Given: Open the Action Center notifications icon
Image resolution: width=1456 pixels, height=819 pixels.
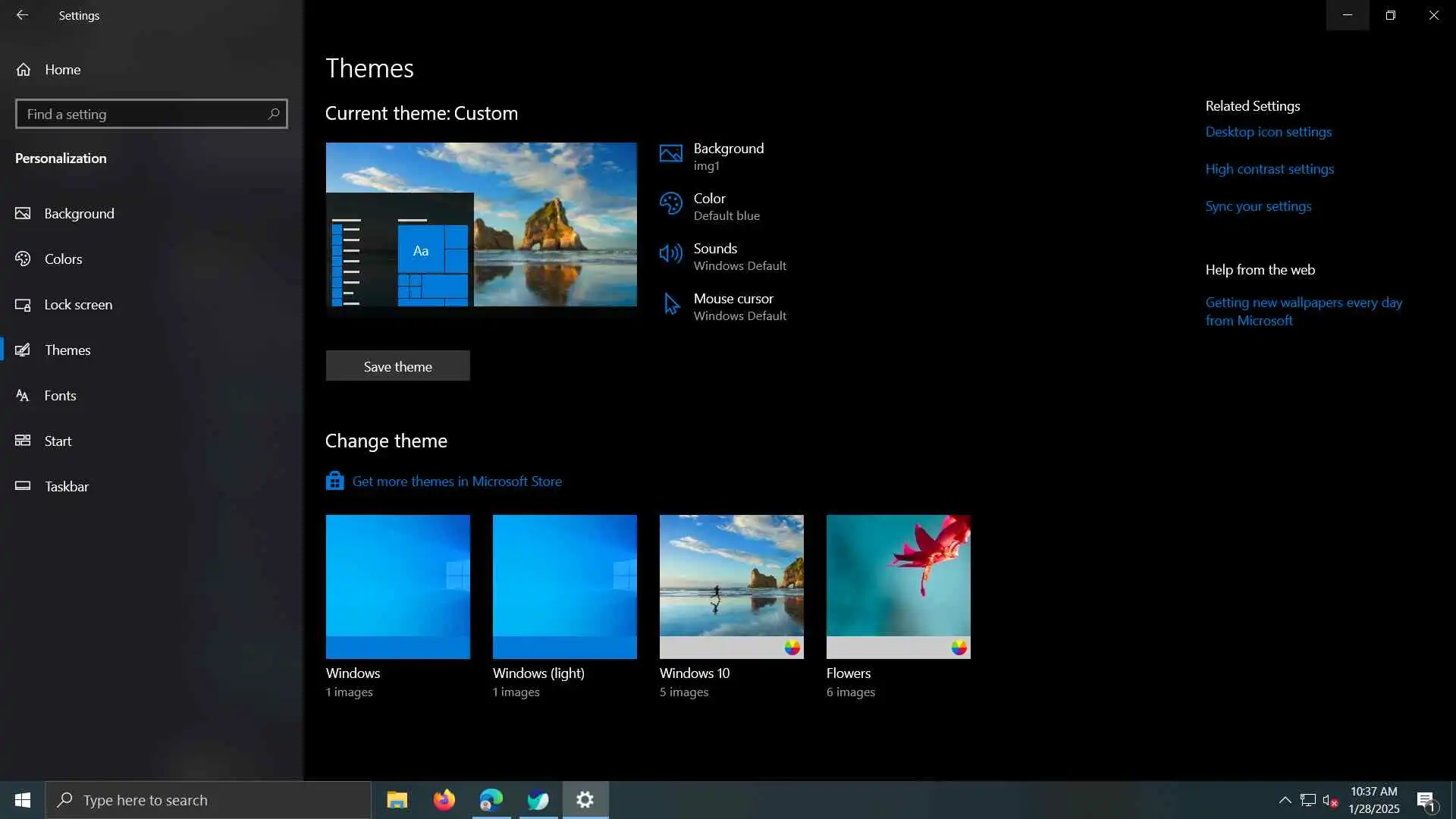Looking at the screenshot, I should click(x=1425, y=800).
